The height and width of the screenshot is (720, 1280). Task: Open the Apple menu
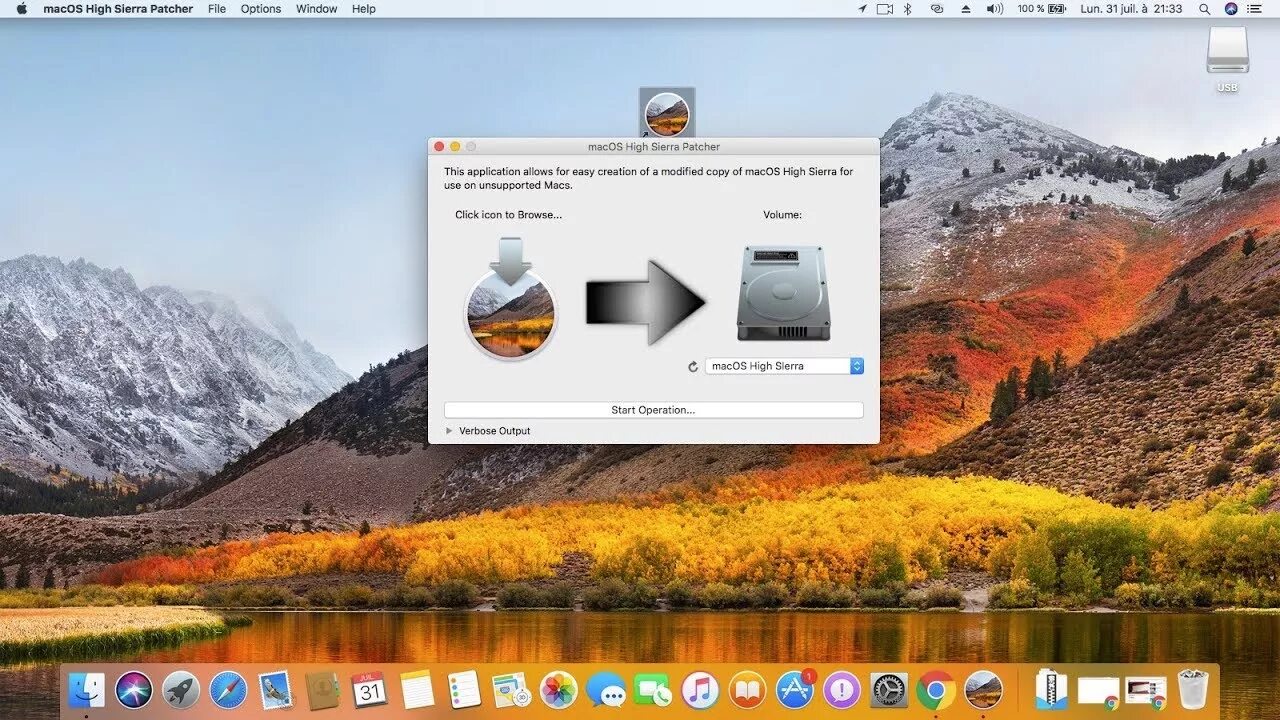21,9
